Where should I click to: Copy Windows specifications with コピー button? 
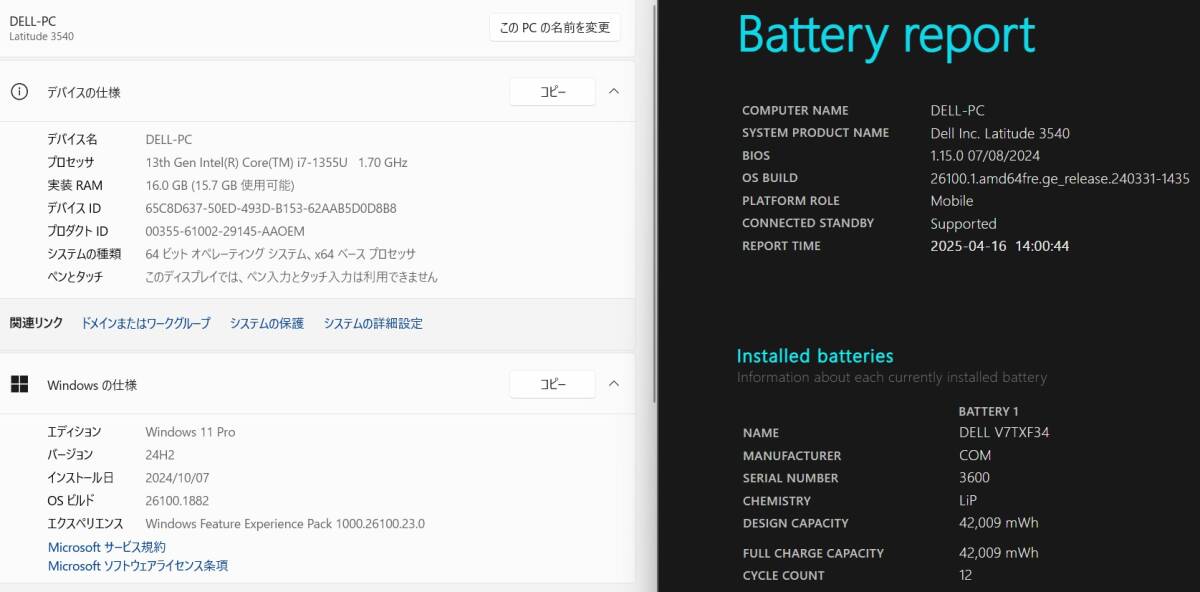[552, 384]
